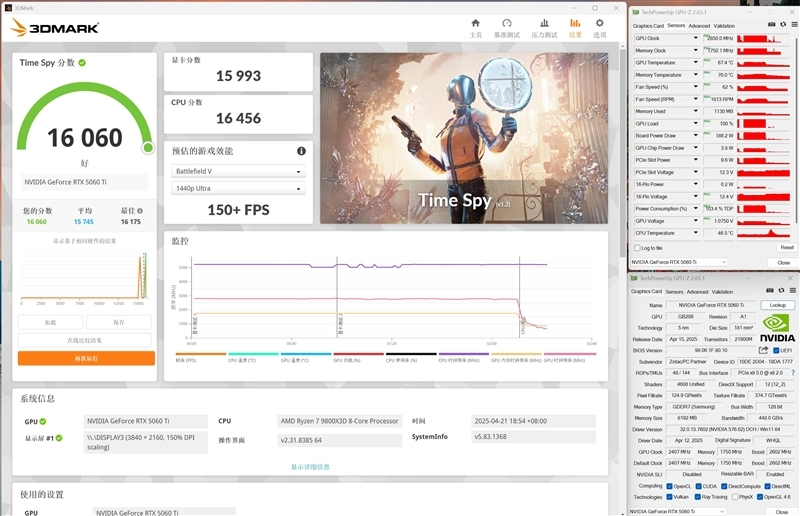Open GPU selector dropdown in Graphics Card GPU-Z window
The width and height of the screenshot is (800, 516).
(677, 511)
